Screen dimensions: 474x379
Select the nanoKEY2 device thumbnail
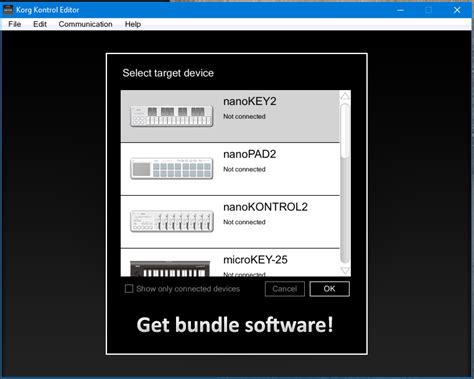[x=172, y=116]
